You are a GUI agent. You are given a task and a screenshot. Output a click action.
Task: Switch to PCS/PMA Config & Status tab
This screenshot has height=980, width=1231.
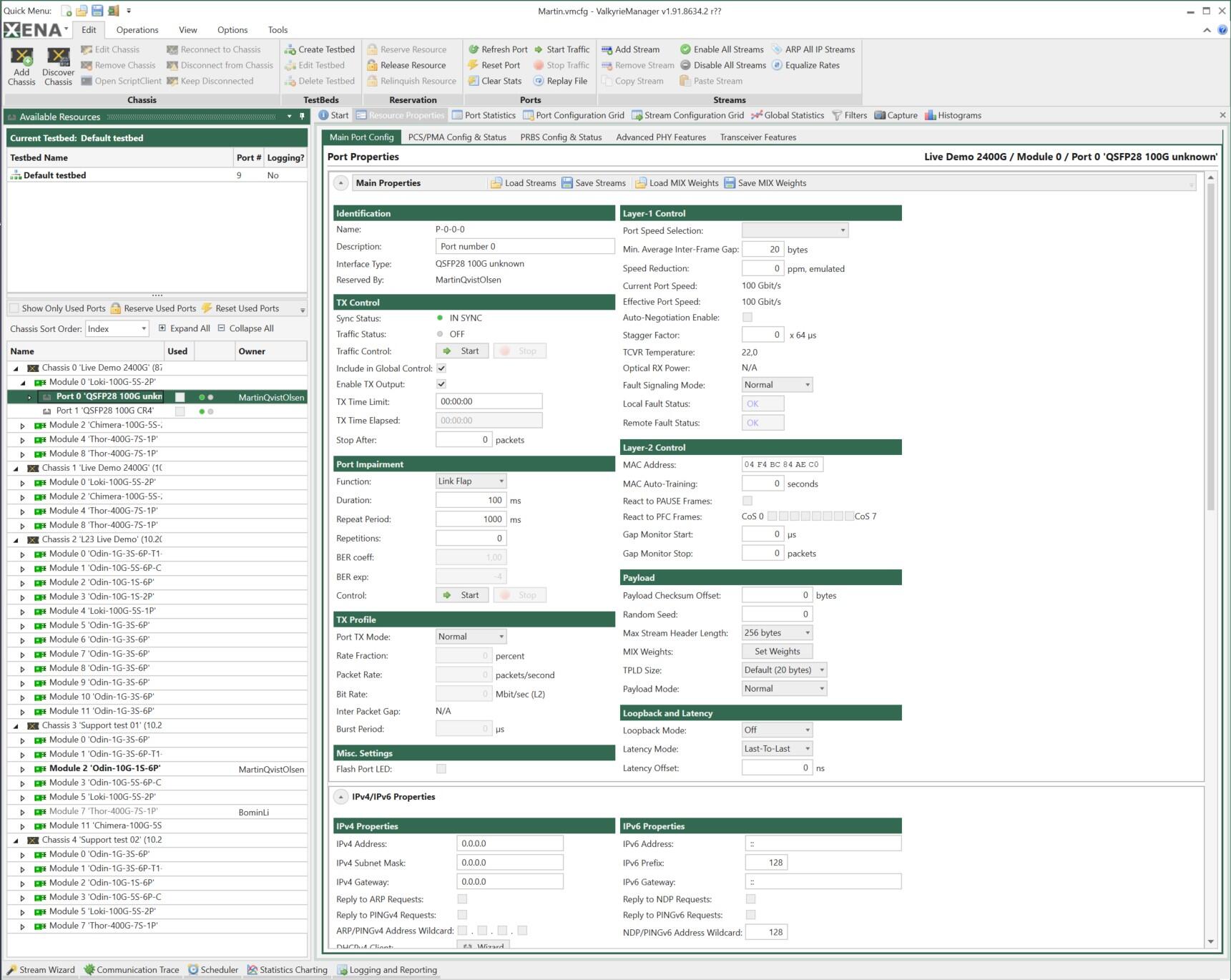[x=457, y=137]
